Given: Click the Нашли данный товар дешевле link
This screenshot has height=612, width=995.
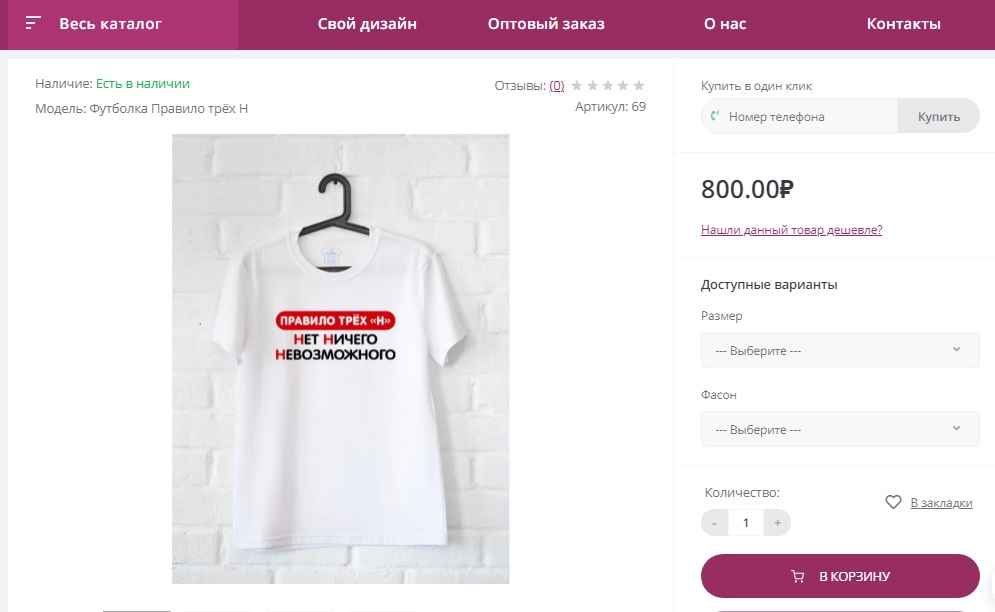Looking at the screenshot, I should pos(791,230).
